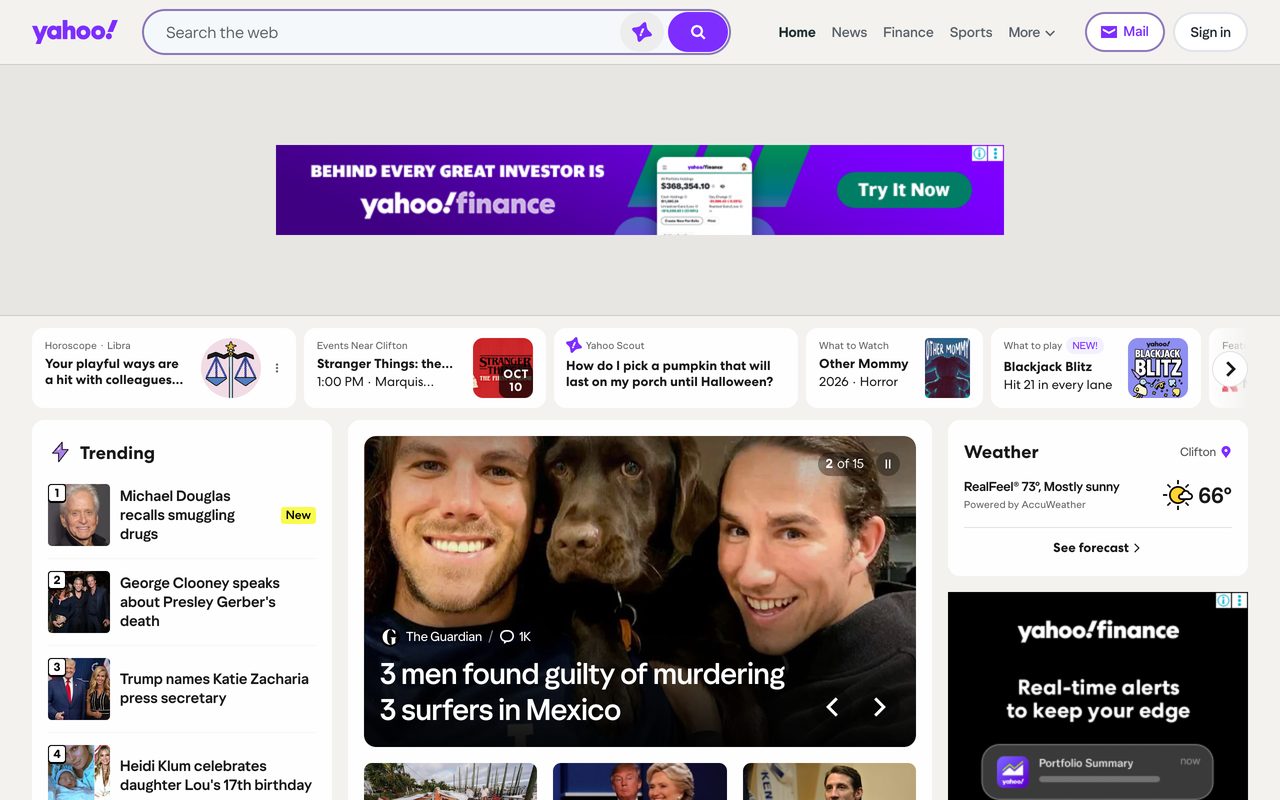
Task: Open the horoscope card's three-dot menu
Action: [x=277, y=368]
